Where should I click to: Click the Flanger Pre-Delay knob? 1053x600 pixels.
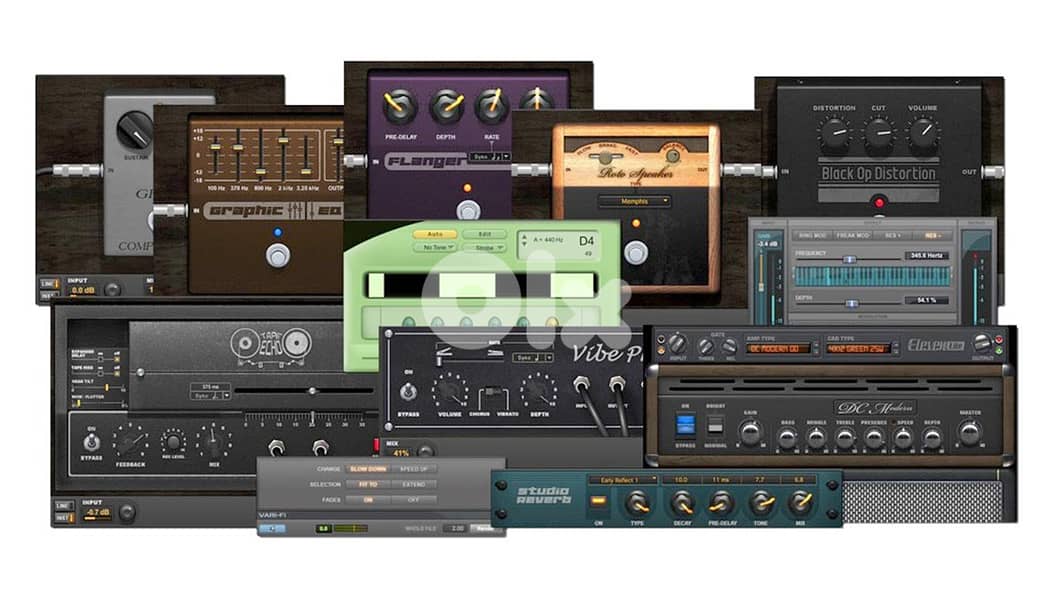(400, 107)
